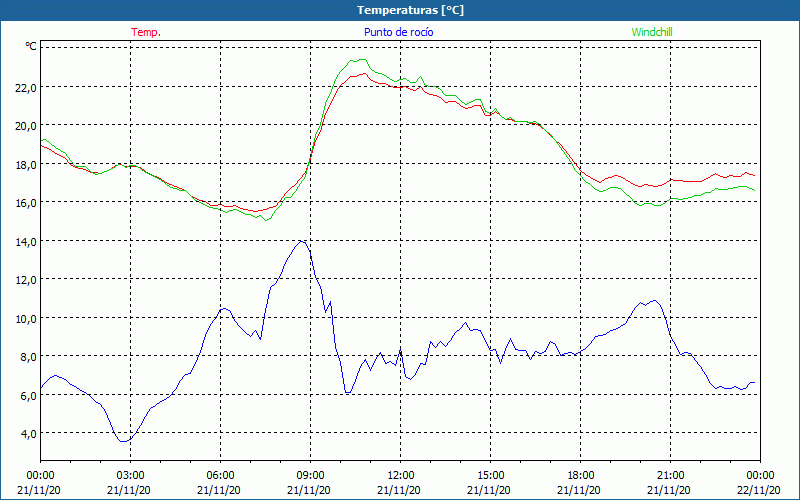Click the 12:00 time axis label

(x=401, y=476)
